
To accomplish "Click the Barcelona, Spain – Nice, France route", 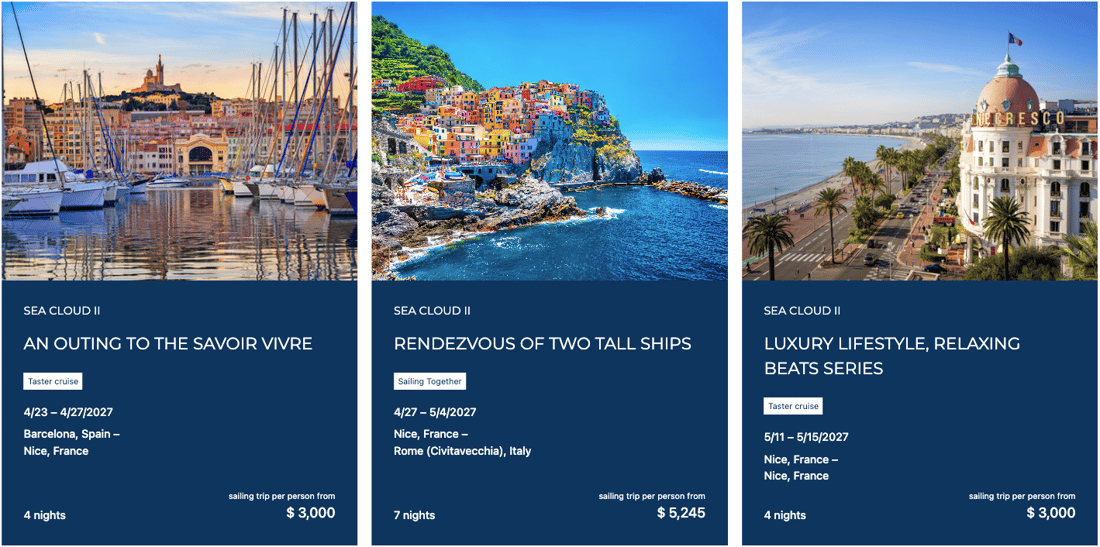I will tap(71, 442).
